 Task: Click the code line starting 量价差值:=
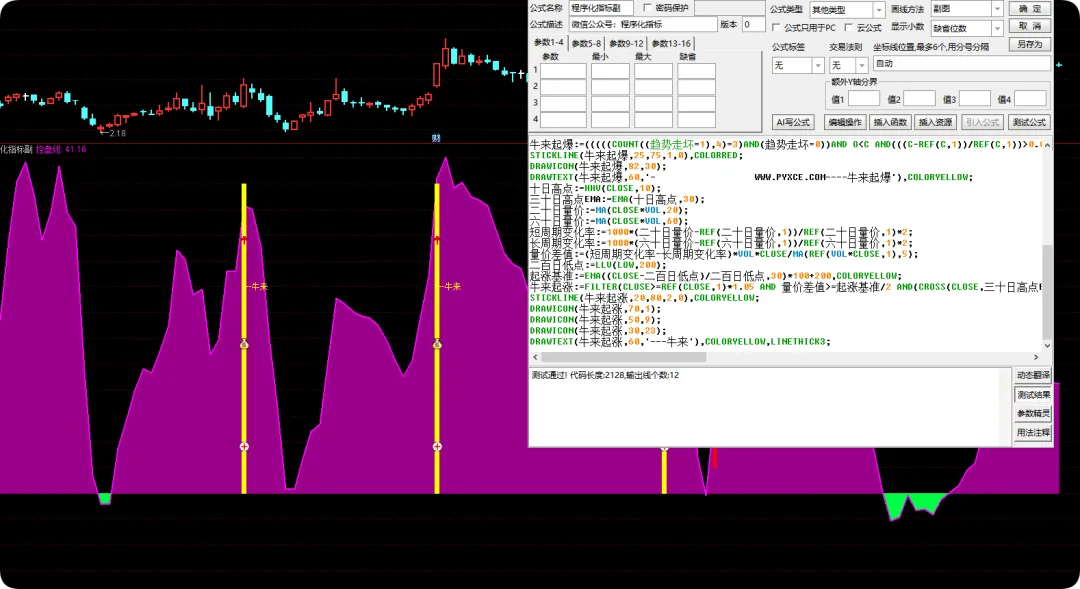click(724, 254)
